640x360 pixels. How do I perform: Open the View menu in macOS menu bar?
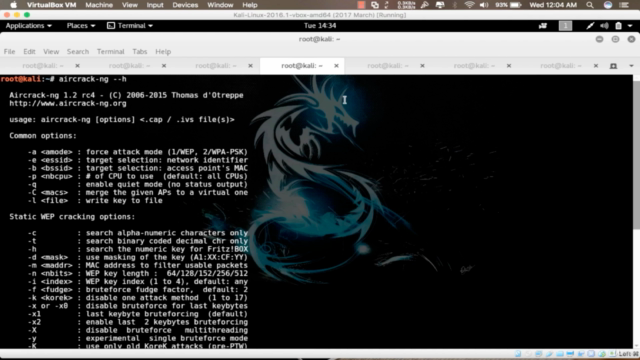pyautogui.click(x=129, y=5)
